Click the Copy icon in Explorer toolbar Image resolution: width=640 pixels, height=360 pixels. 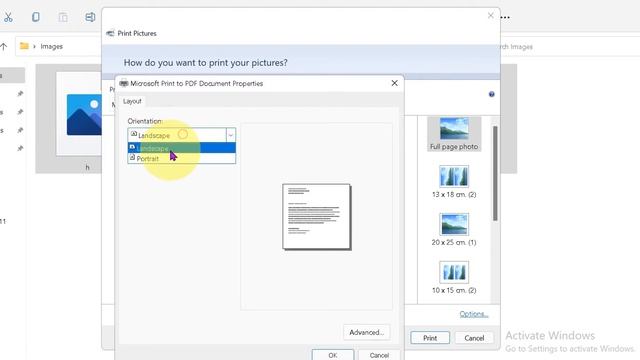tap(36, 17)
